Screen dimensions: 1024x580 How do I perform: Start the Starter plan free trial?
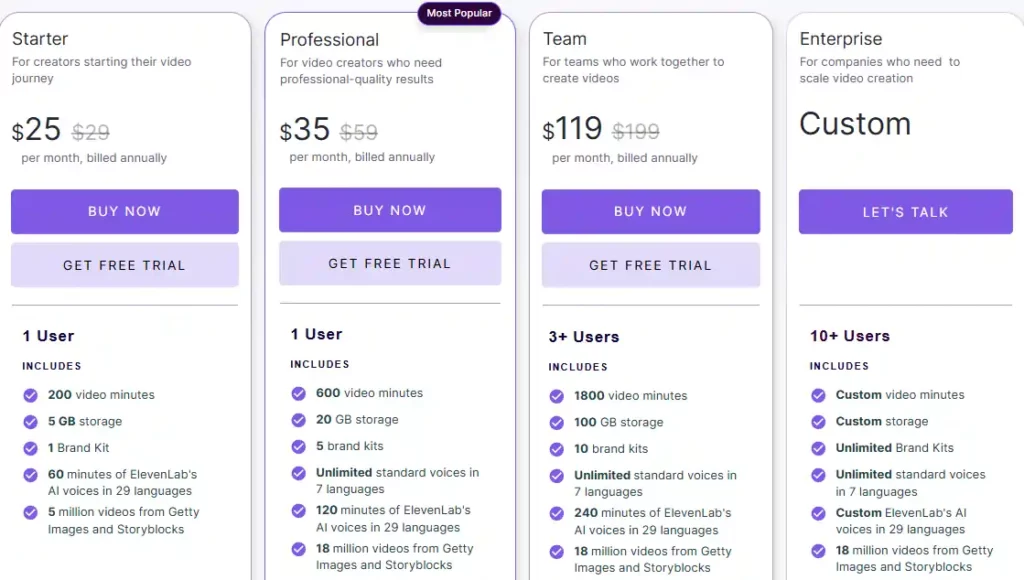(124, 264)
